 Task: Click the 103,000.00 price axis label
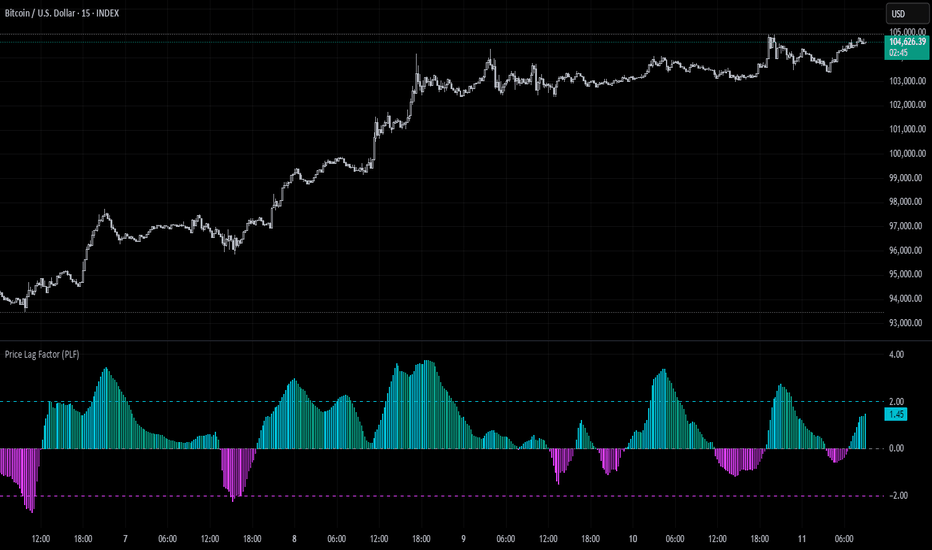(x=907, y=81)
